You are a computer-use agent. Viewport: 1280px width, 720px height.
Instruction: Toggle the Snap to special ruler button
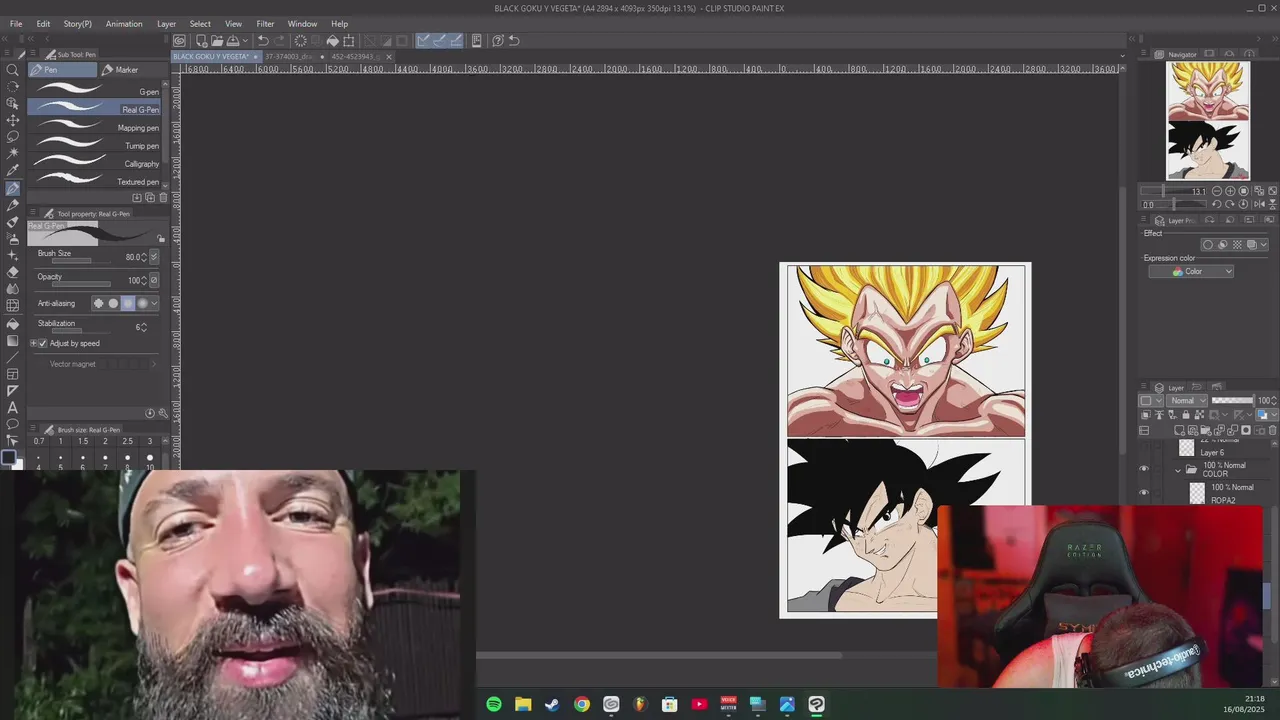pos(440,41)
